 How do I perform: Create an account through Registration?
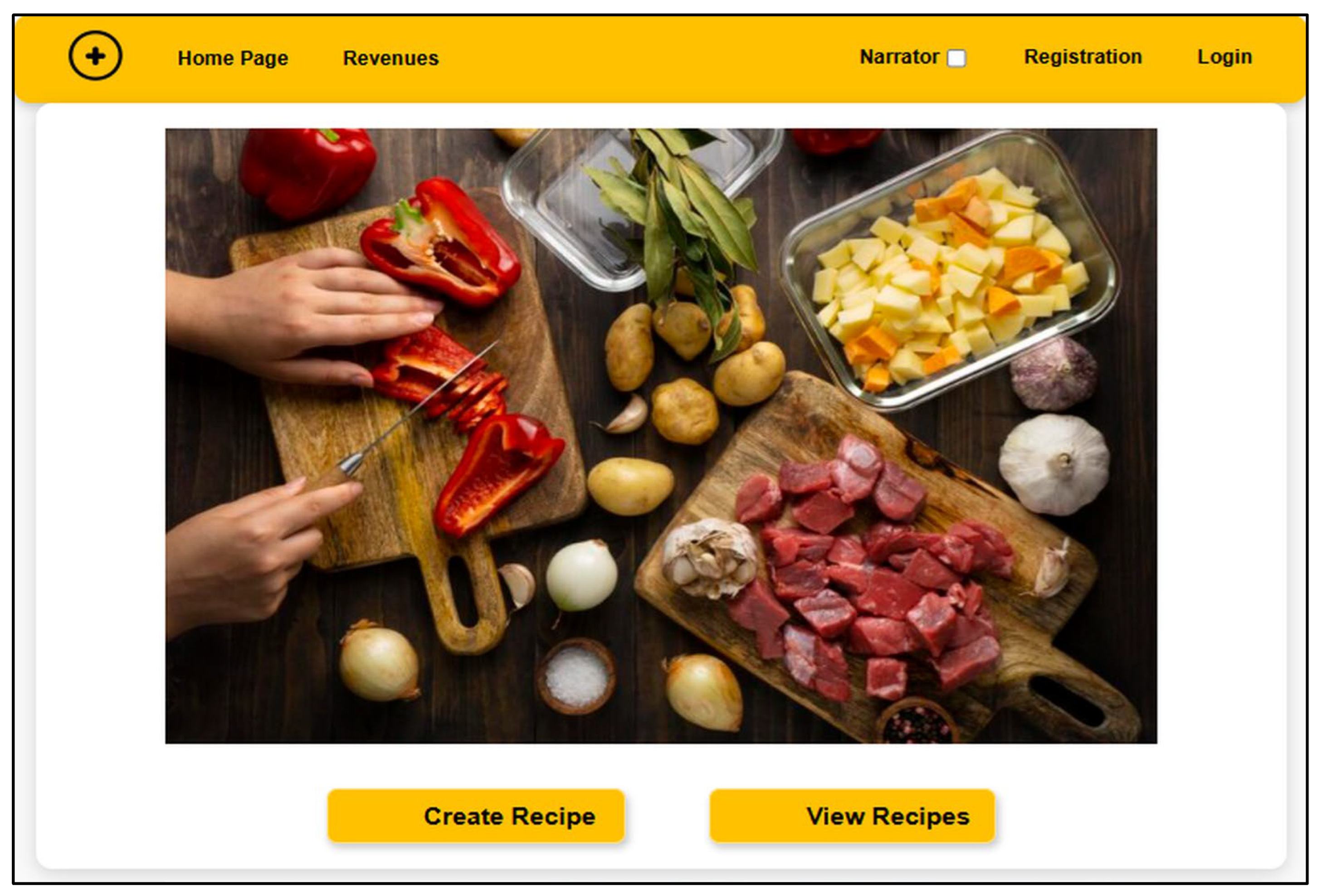(1083, 57)
